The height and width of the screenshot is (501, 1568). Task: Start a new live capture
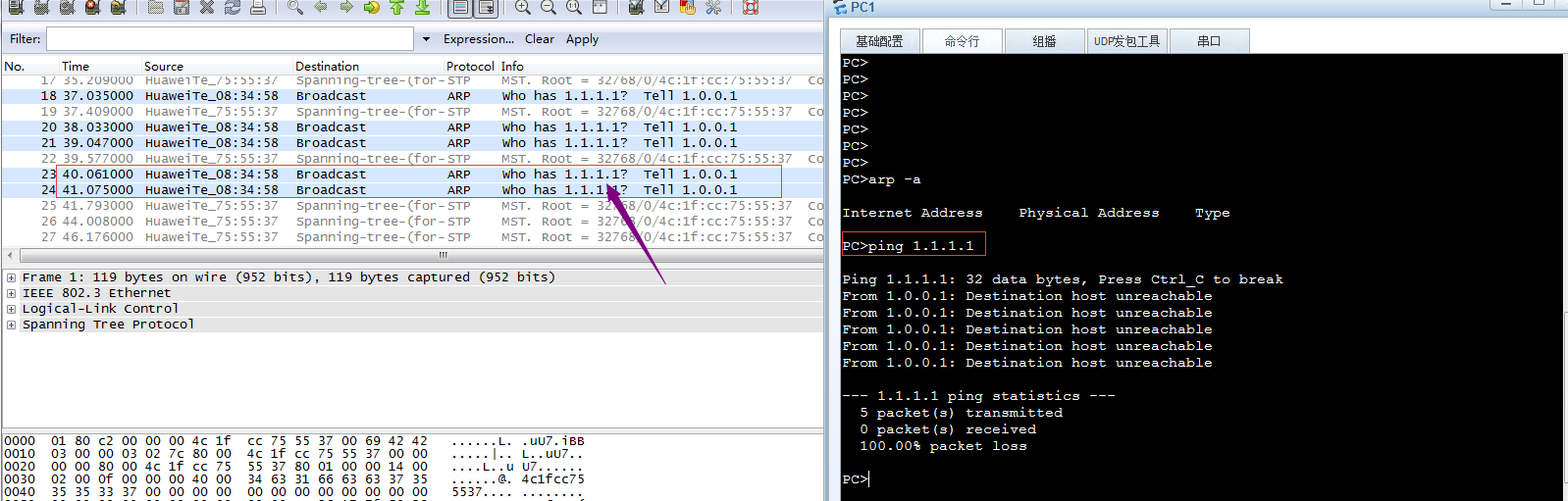coord(67,8)
